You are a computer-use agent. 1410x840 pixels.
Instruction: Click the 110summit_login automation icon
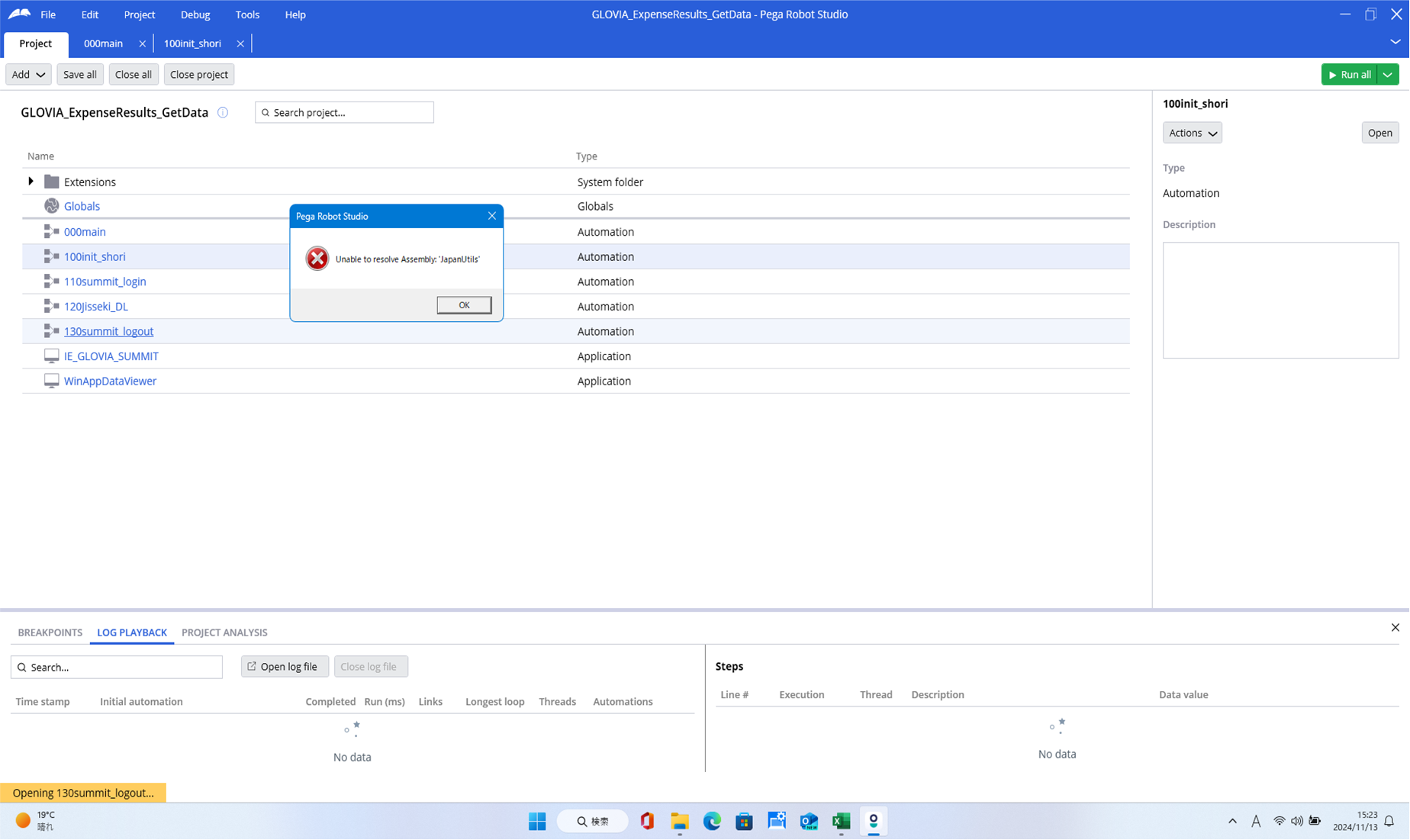[x=52, y=282]
